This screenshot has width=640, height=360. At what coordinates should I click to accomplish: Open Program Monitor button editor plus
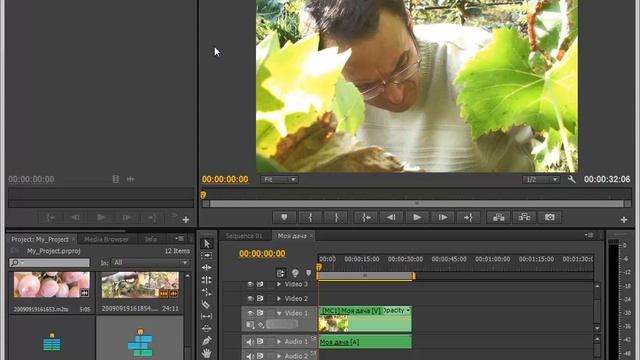click(x=624, y=220)
